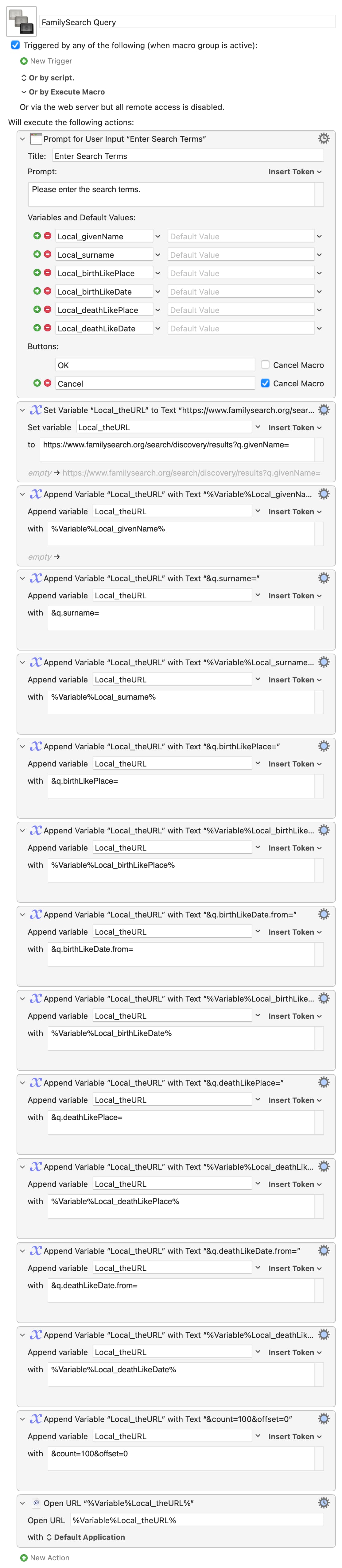Image resolution: width=342 pixels, height=1568 pixels.
Task: Open variable dropdown in Append "&q.birthLikeDate.from=" action
Action: point(257,931)
